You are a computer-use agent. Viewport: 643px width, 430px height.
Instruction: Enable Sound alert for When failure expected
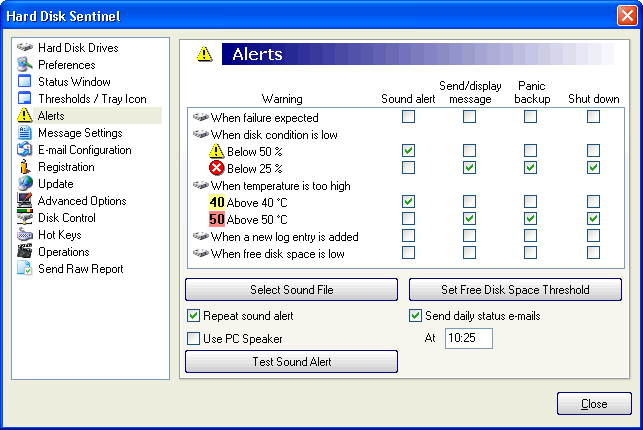pyautogui.click(x=408, y=117)
